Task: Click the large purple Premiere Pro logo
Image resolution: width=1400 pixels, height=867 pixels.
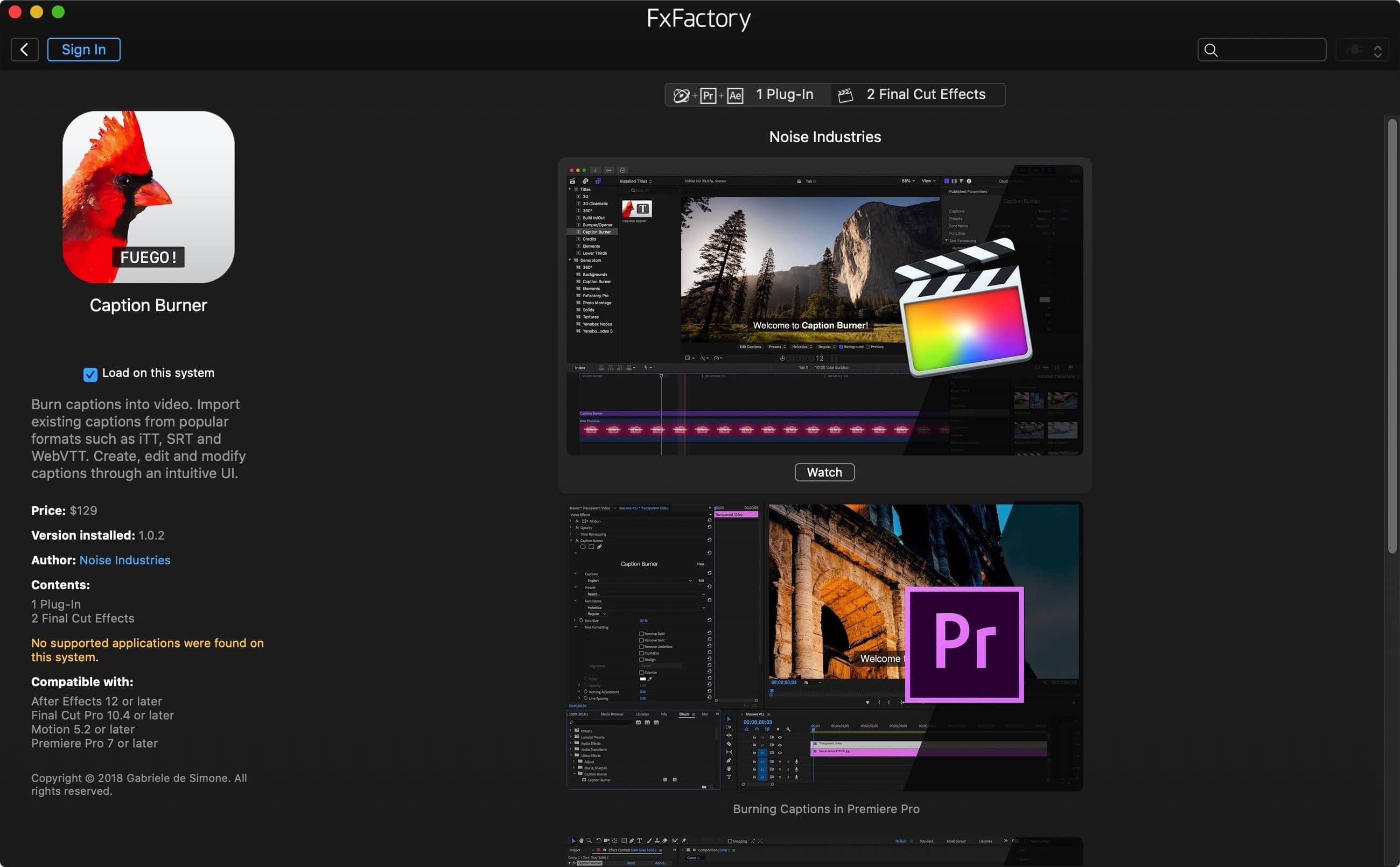Action: [964, 644]
